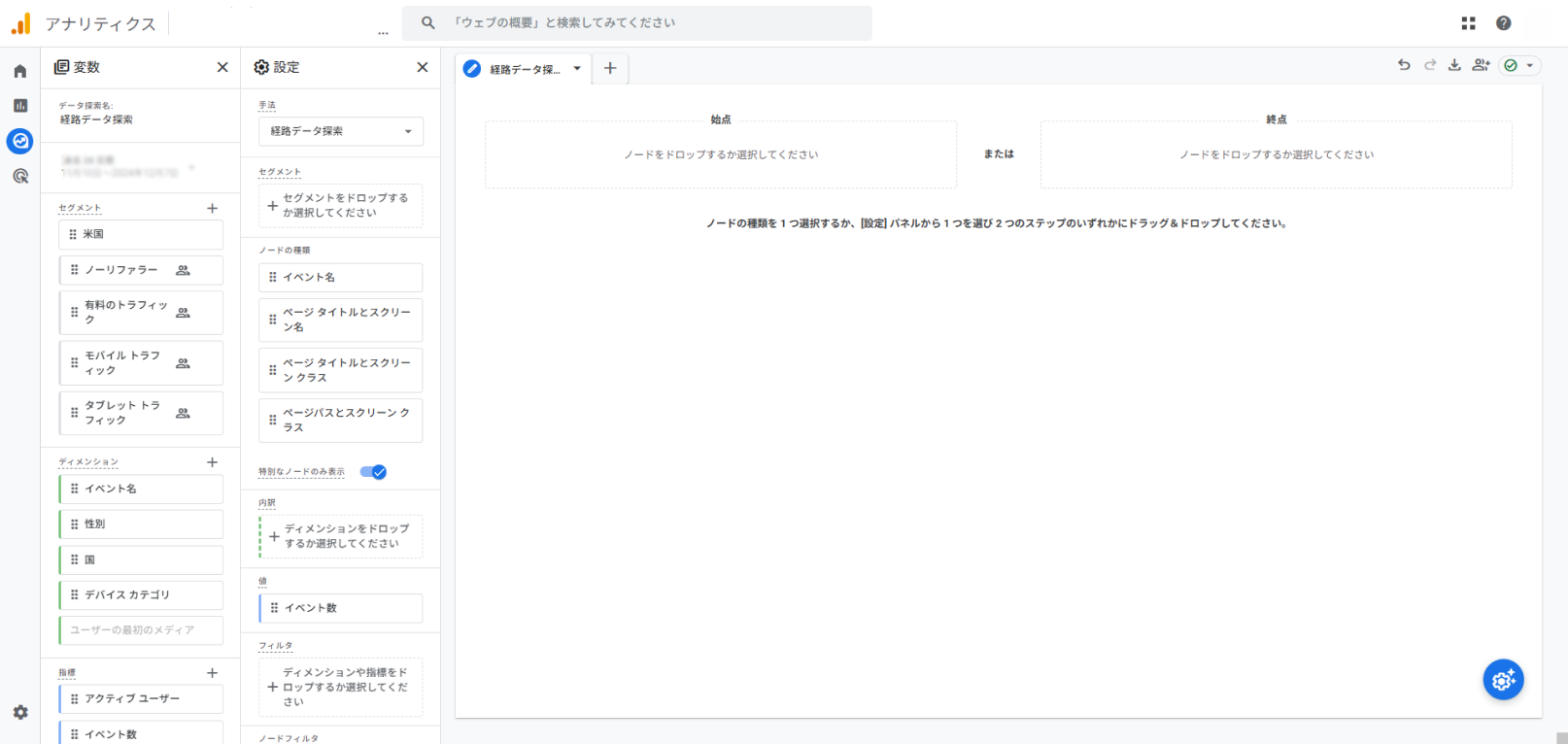Click the exploration name 経路データ探索 field
The height and width of the screenshot is (744, 1568).
96,119
